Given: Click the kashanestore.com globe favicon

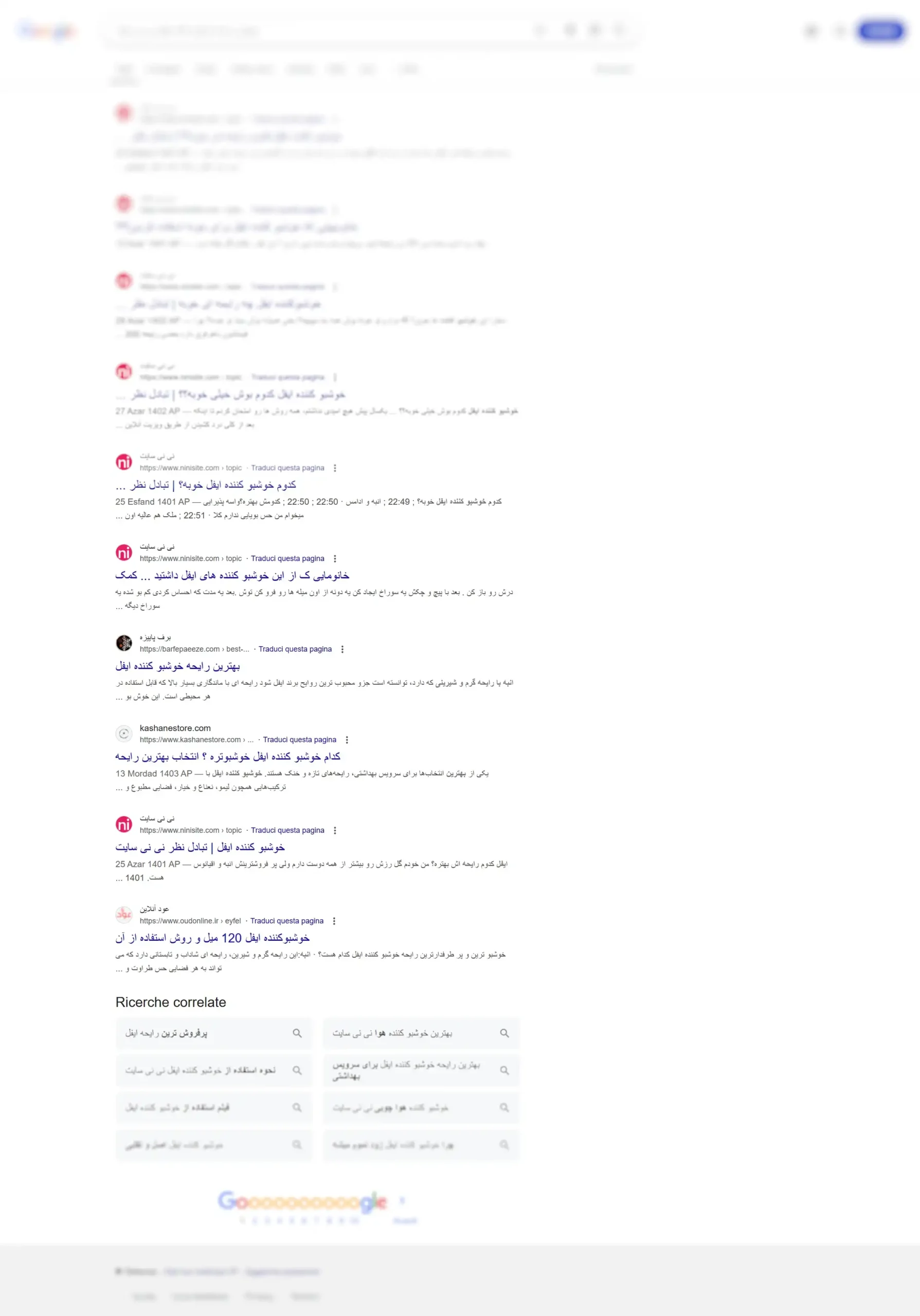Looking at the screenshot, I should click(124, 733).
